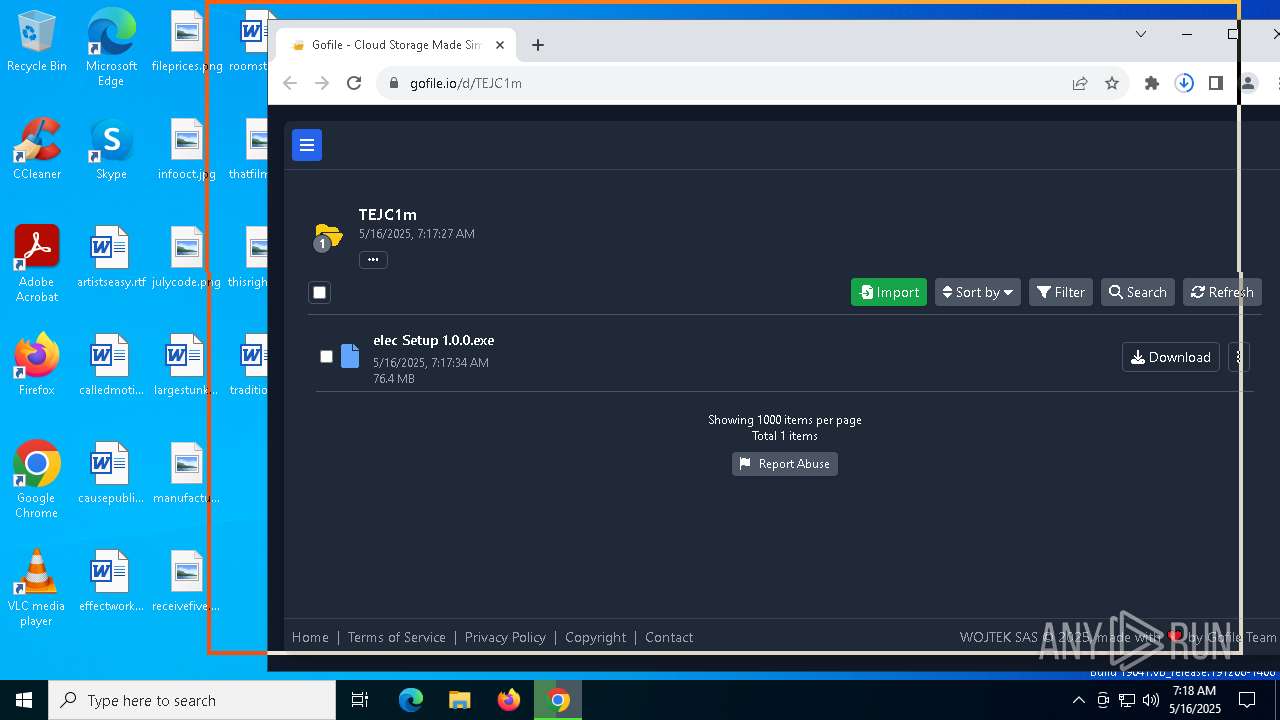
Task: Open Chrome downloads icon
Action: [x=1184, y=84]
